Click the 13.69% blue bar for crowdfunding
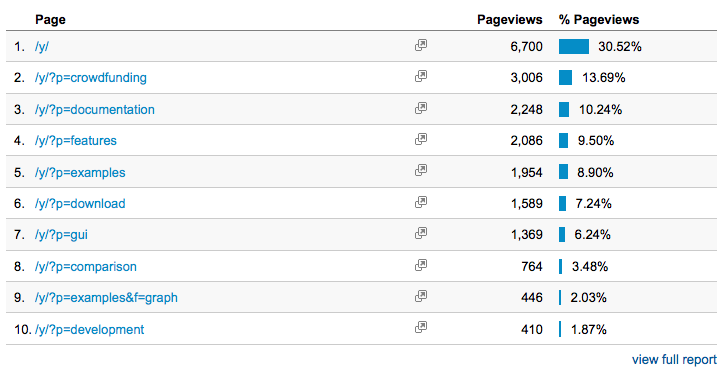Image resolution: width=720 pixels, height=371 pixels. coord(565,78)
